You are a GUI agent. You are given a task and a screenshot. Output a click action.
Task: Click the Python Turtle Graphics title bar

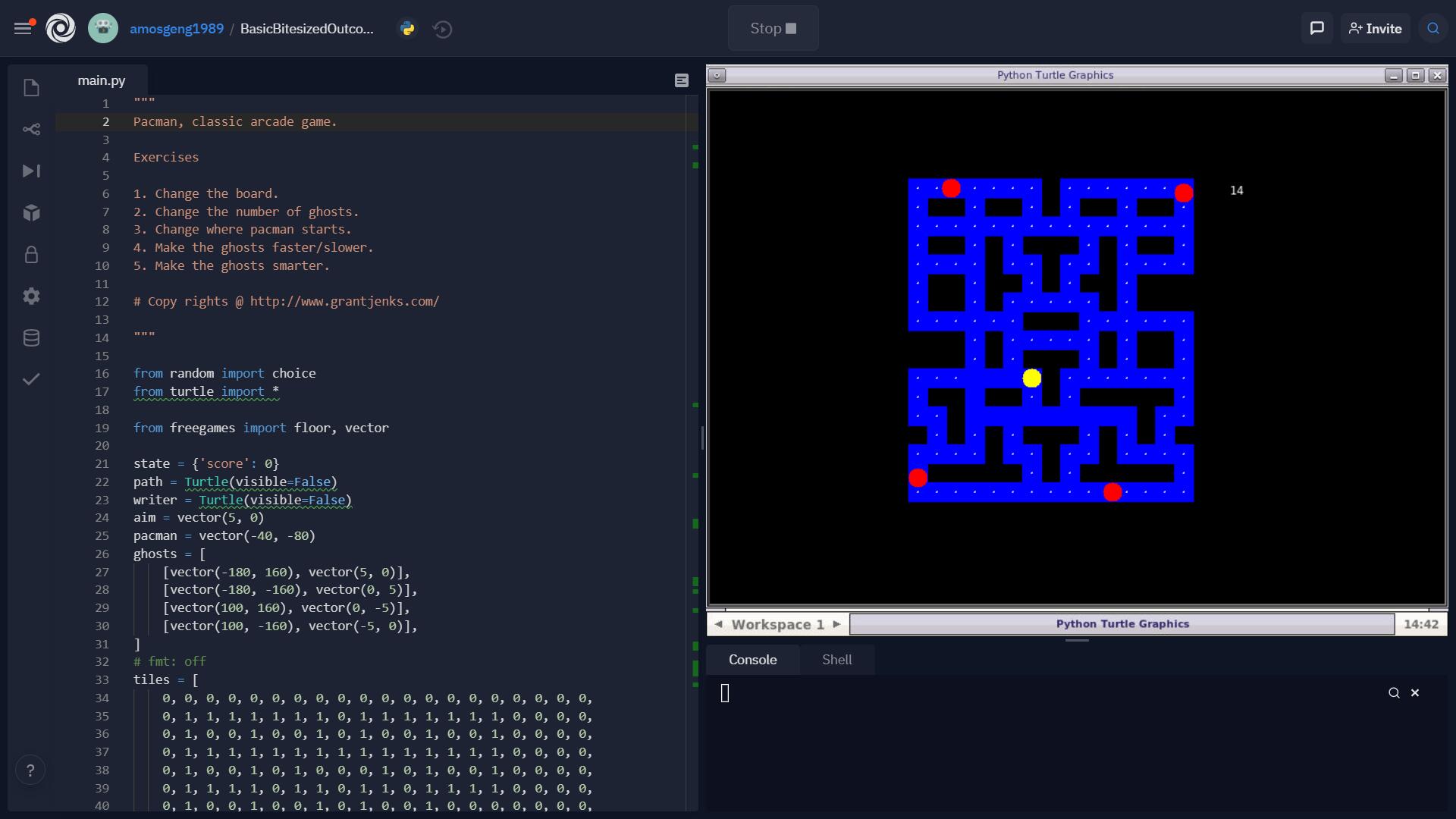tap(1055, 75)
